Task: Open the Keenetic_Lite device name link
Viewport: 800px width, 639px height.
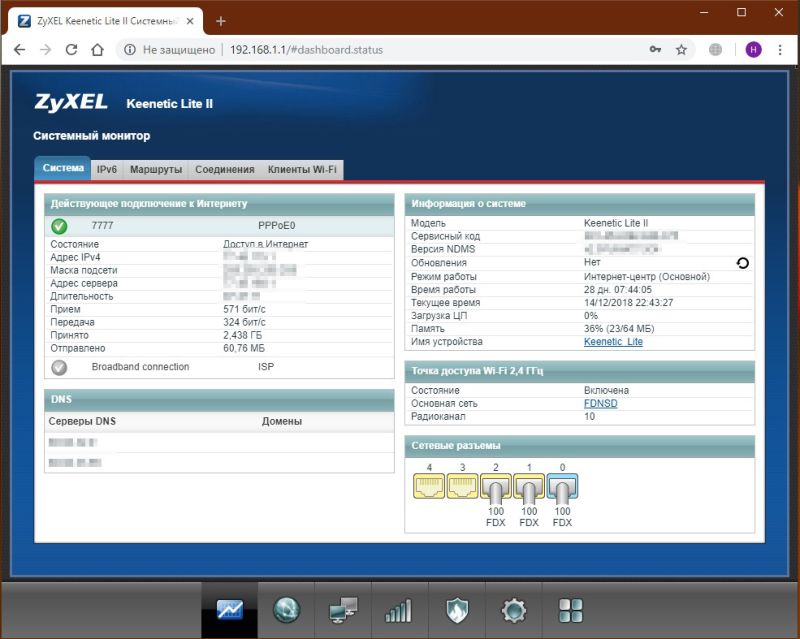Action: [613, 342]
